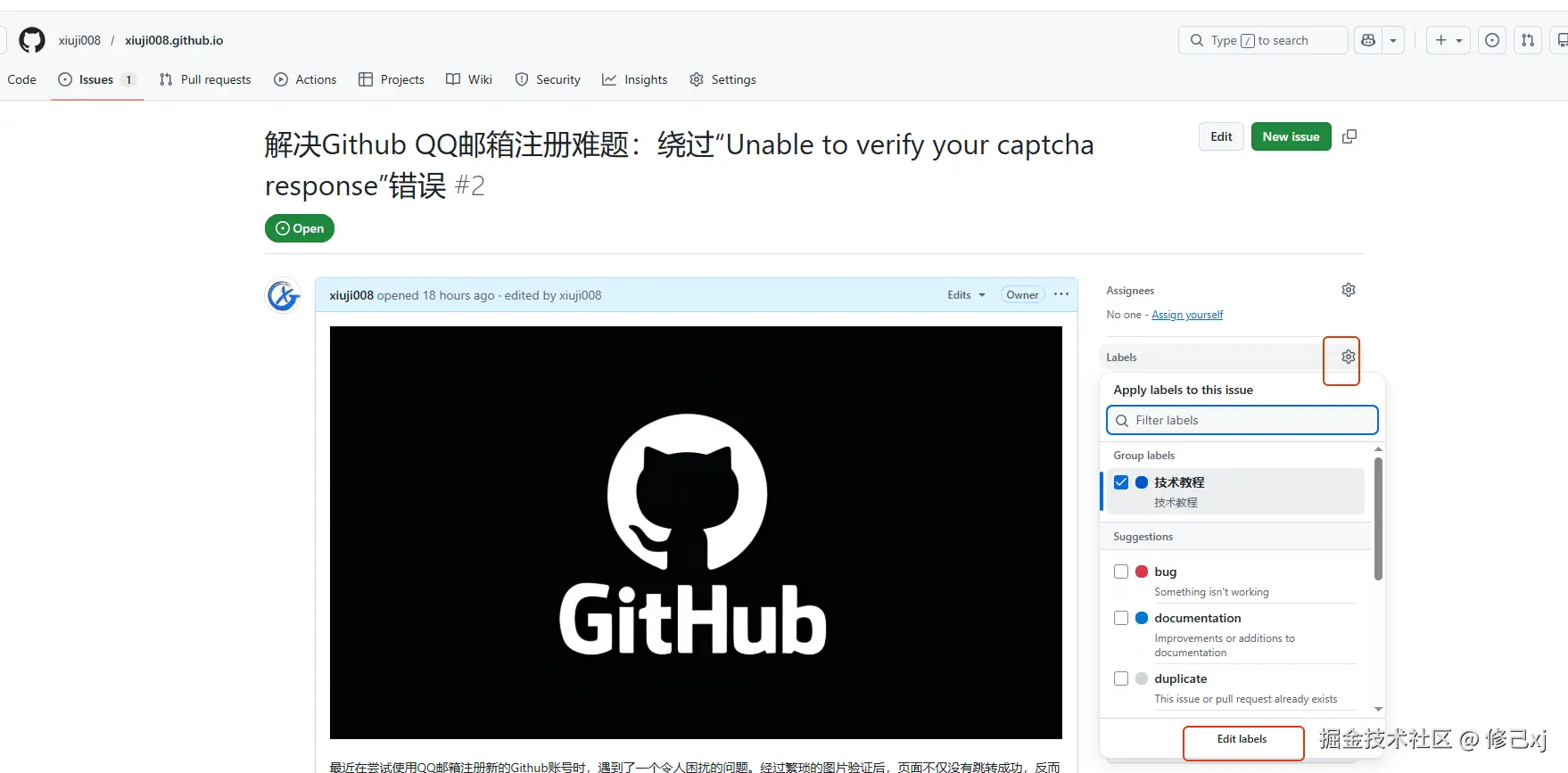Click the Edit labels button
The height and width of the screenshot is (773, 1568).
click(1242, 739)
